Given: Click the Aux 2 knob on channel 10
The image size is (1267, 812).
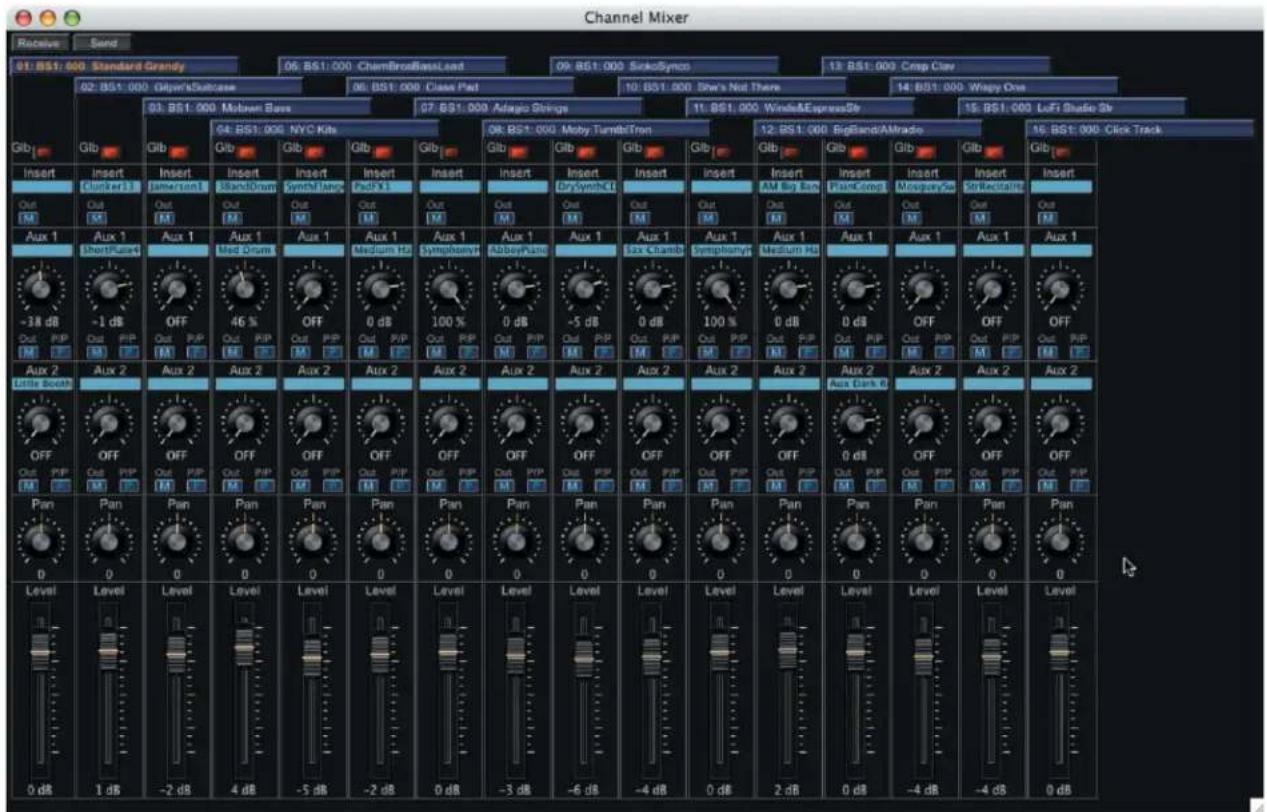Looking at the screenshot, I should 652,422.
